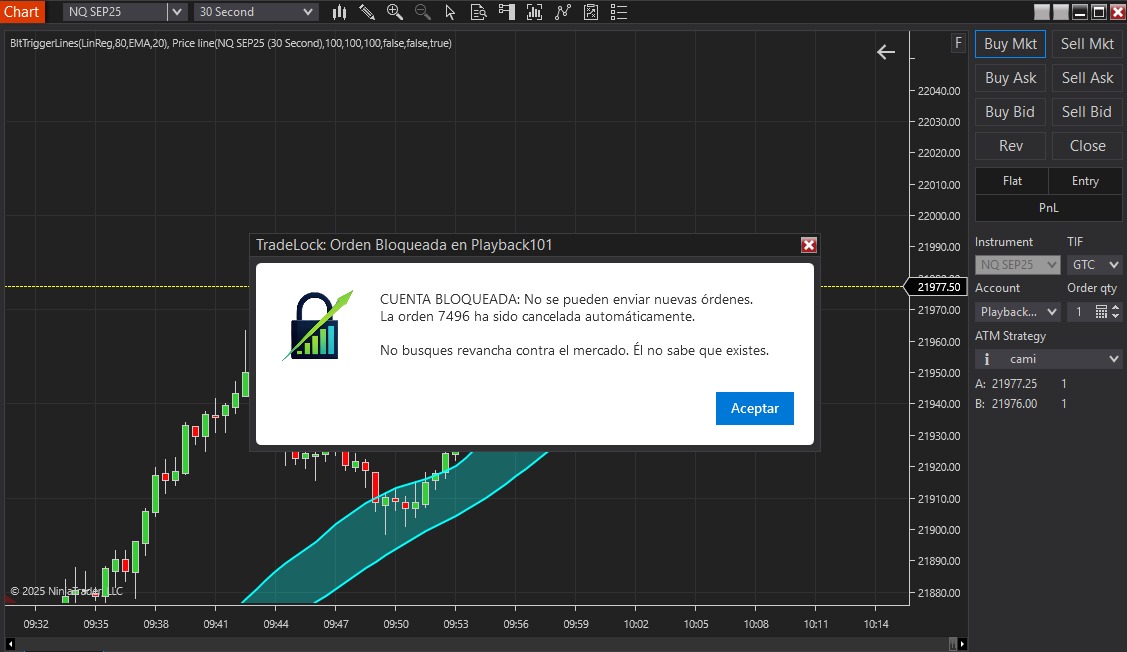Open the properties list icon
This screenshot has height=652, width=1127.
tap(619, 12)
